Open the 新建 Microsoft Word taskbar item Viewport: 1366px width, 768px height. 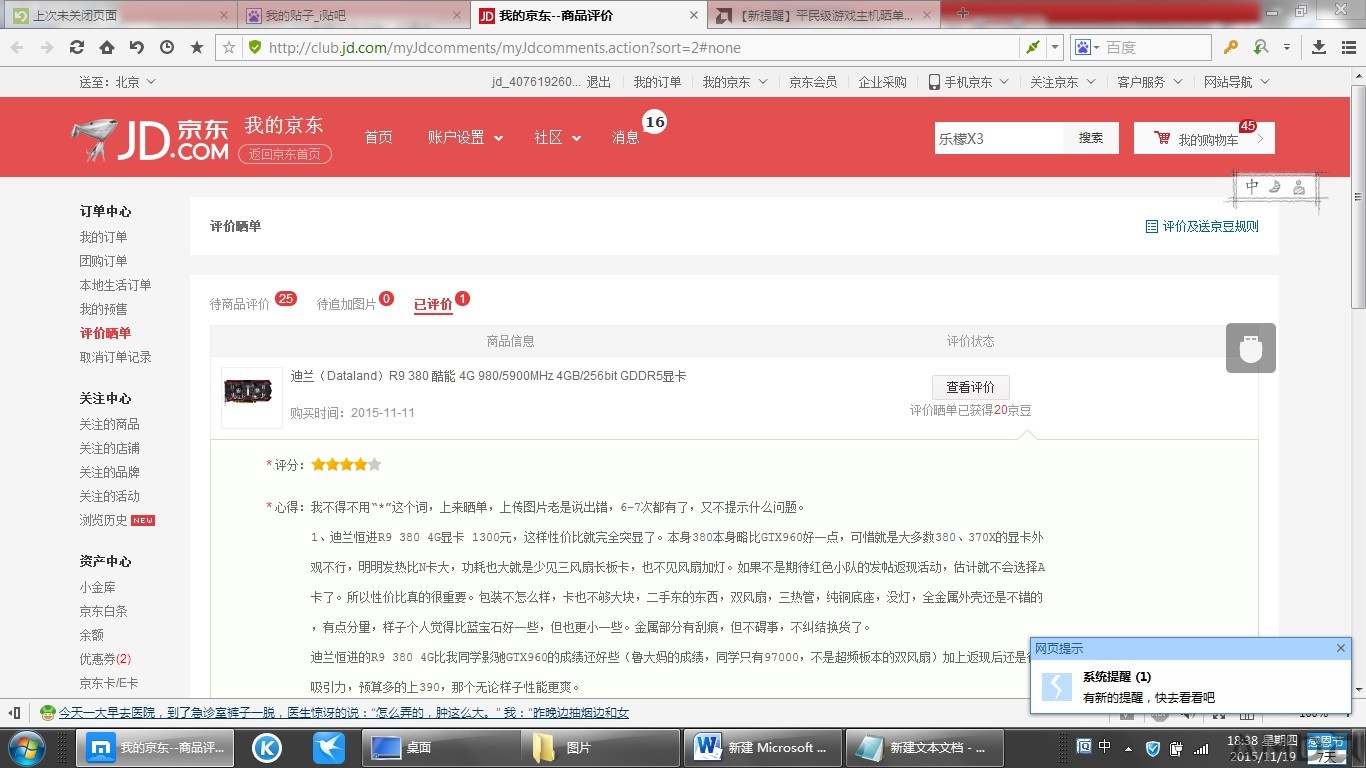[764, 747]
